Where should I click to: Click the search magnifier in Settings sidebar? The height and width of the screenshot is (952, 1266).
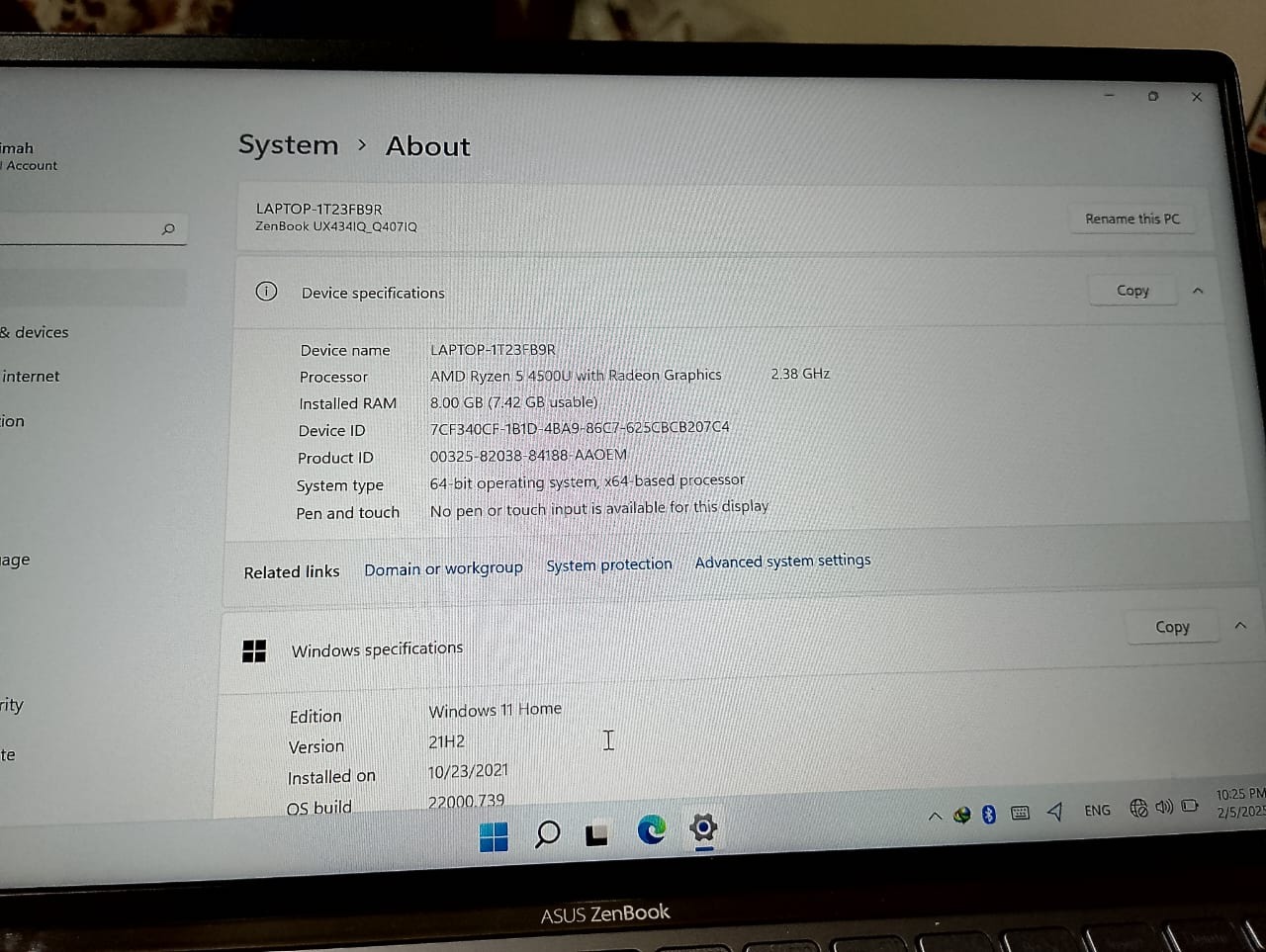pos(168,229)
